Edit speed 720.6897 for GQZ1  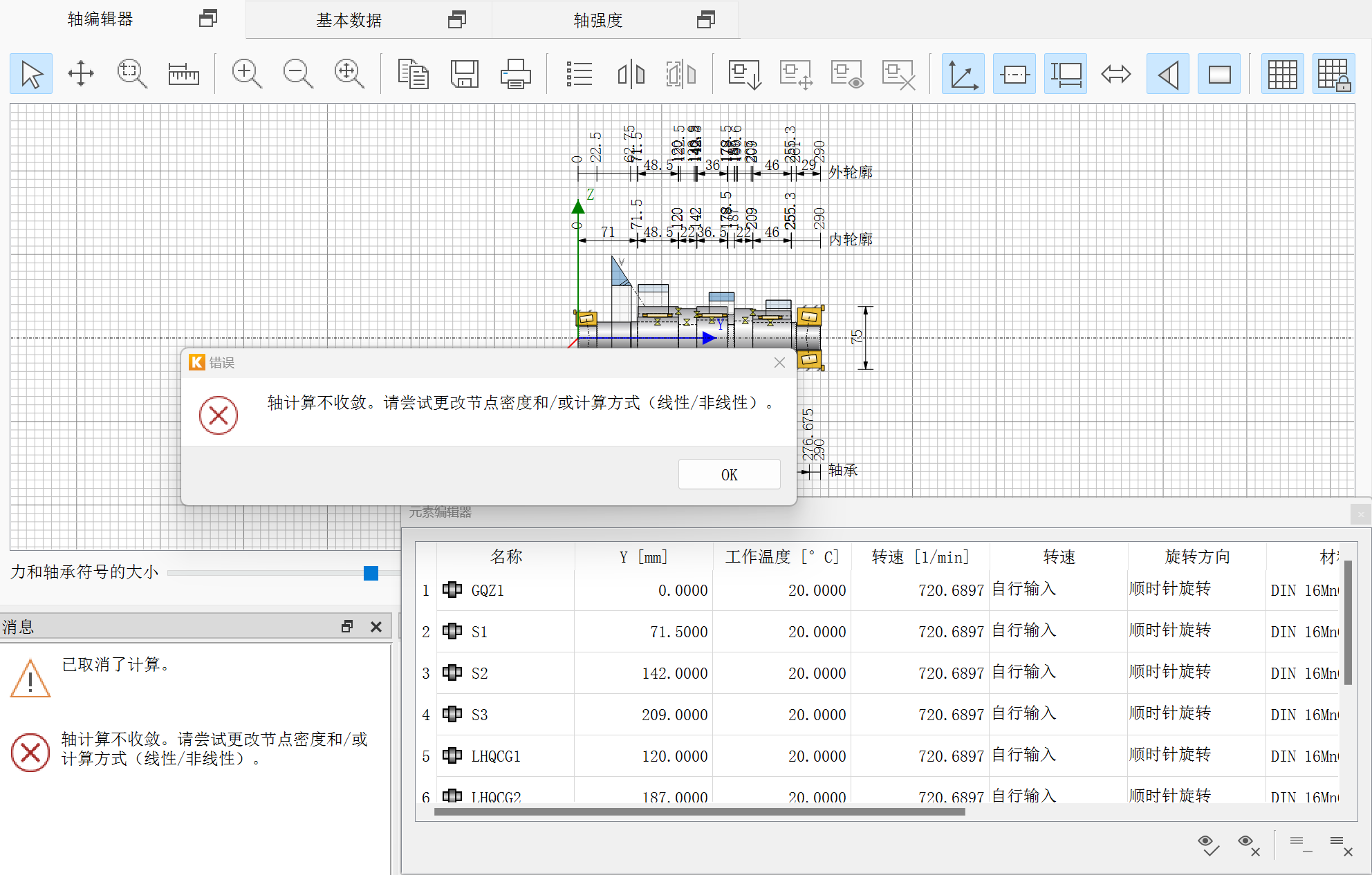[920, 590]
